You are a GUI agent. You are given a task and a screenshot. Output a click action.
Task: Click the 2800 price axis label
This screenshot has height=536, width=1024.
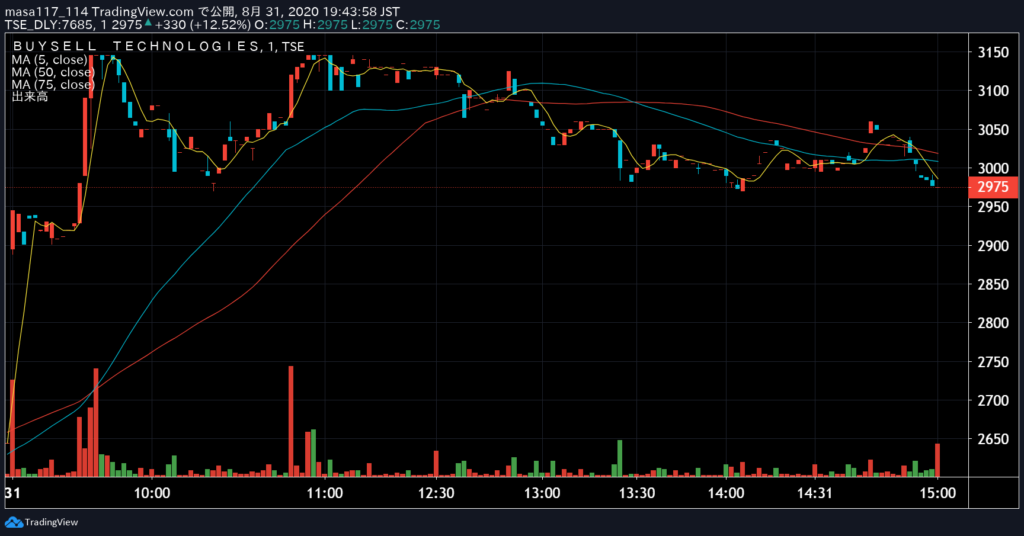993,323
